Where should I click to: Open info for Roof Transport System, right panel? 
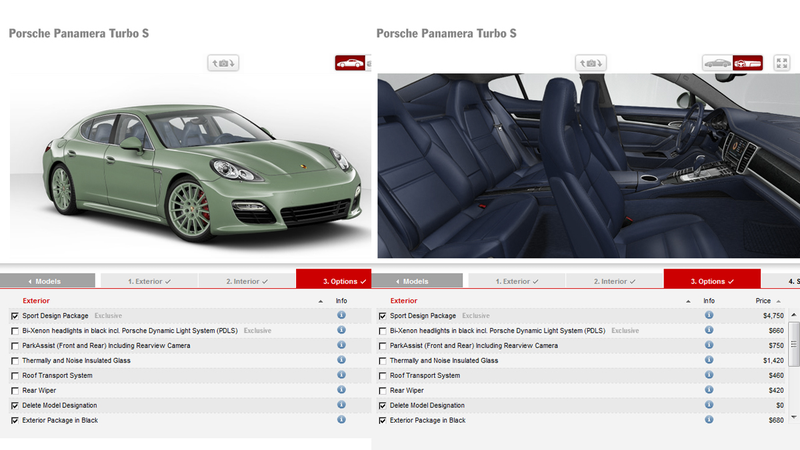pos(709,374)
